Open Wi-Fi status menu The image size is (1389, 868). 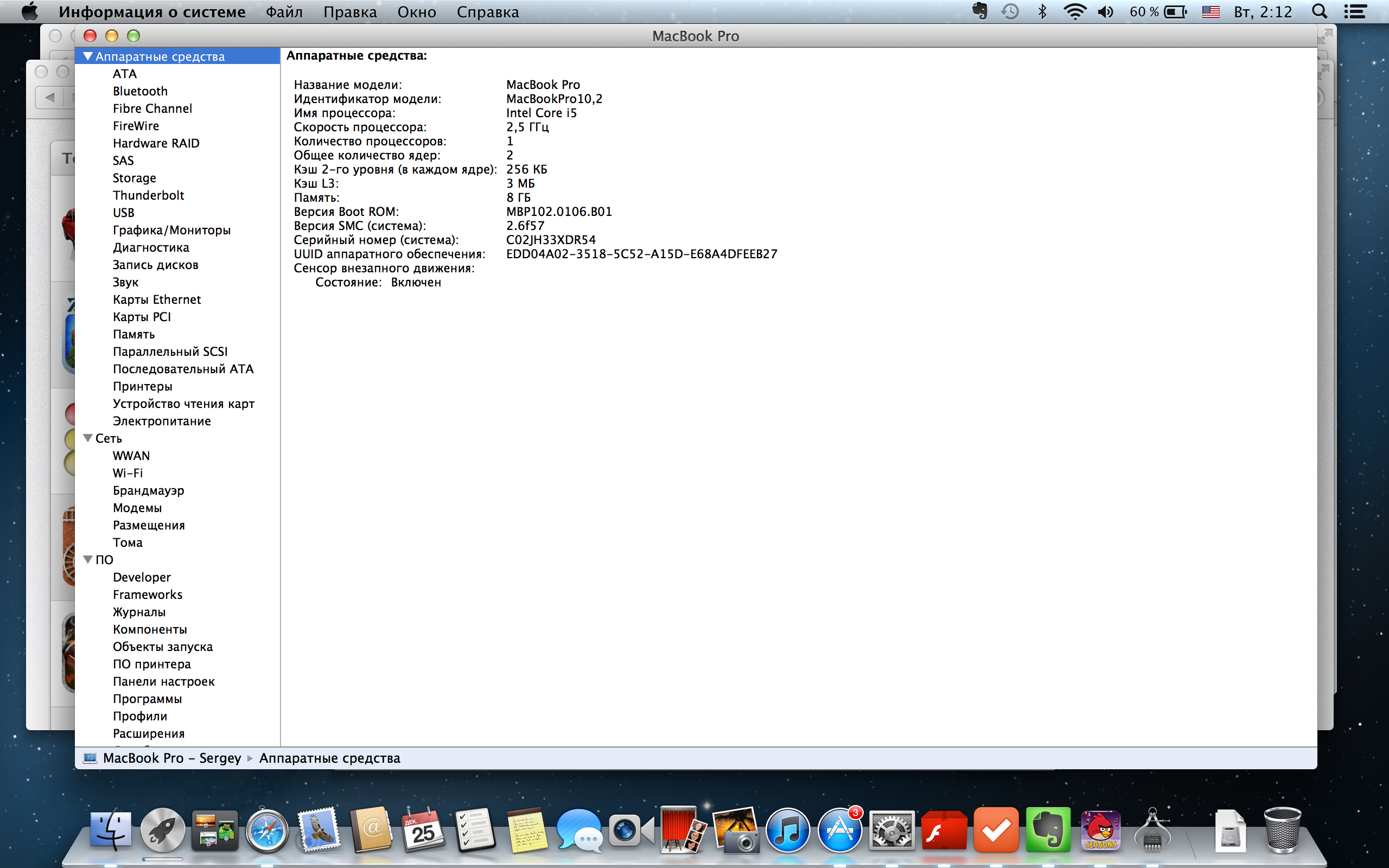1074,11
